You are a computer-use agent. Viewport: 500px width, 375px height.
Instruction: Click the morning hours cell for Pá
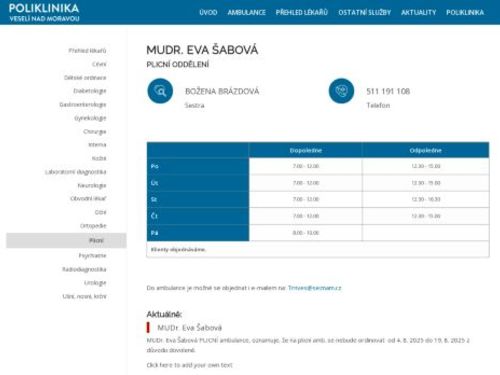pyautogui.click(x=306, y=233)
